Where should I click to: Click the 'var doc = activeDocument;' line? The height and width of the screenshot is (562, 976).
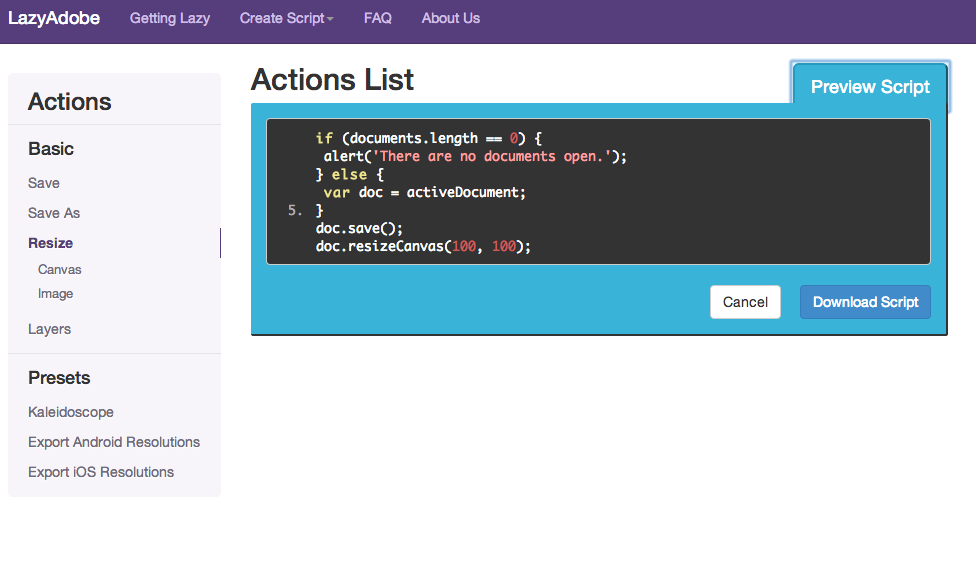click(425, 192)
